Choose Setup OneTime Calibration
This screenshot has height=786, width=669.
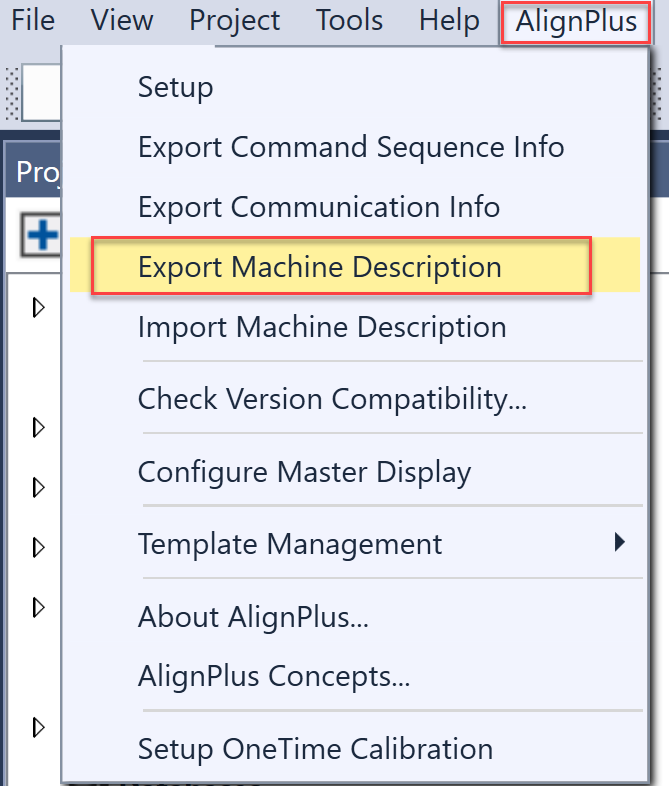(x=315, y=748)
